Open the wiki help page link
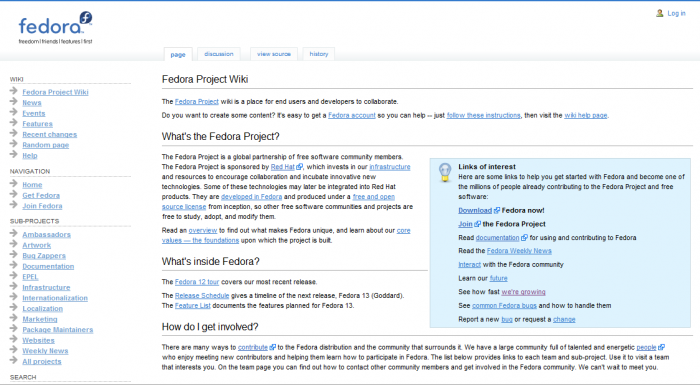The image size is (700, 385). (586, 115)
